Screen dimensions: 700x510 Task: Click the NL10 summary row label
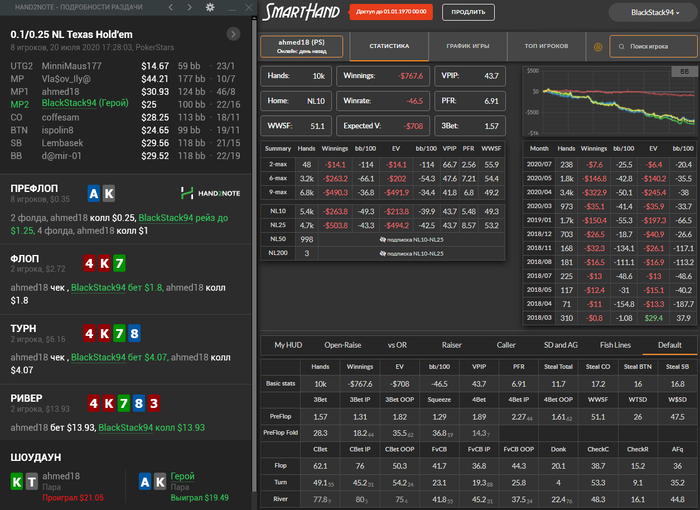click(278, 211)
